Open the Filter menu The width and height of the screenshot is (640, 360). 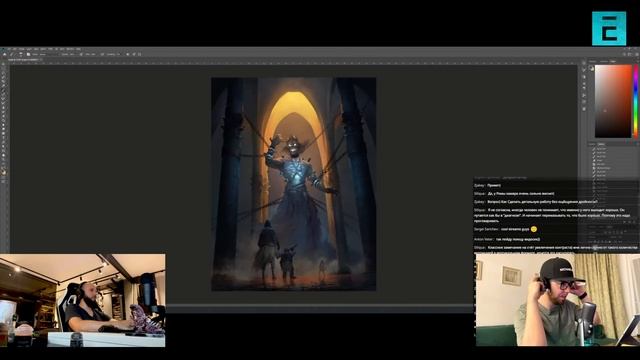pyautogui.click(x=50, y=49)
